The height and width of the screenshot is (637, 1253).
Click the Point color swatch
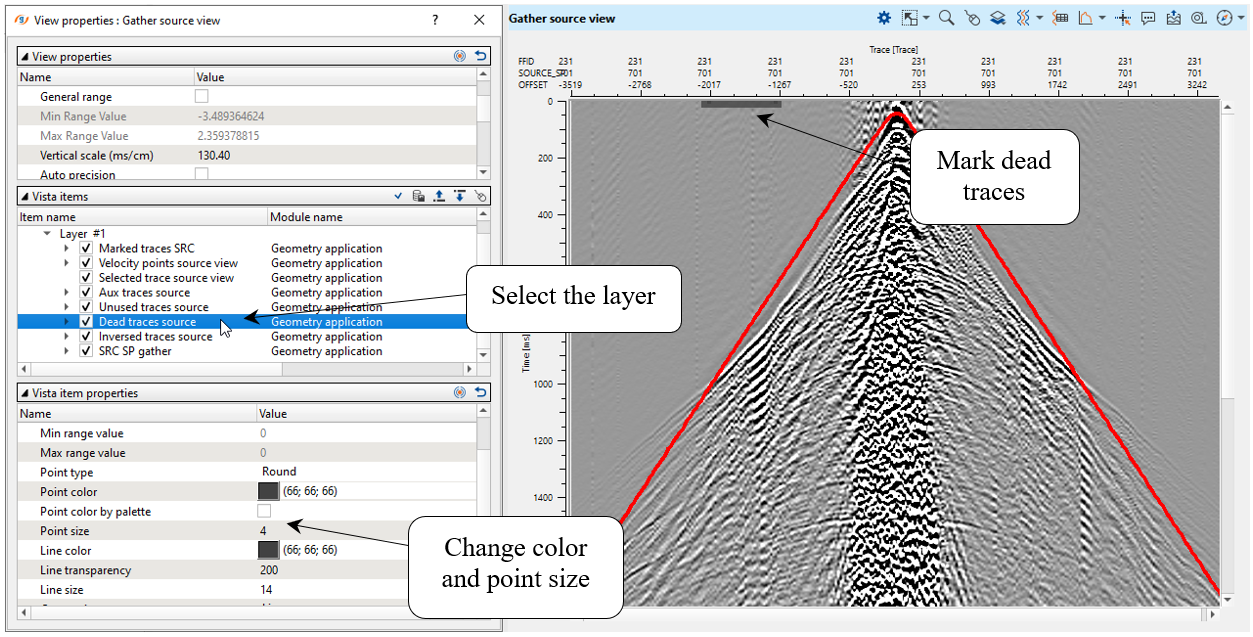point(268,491)
